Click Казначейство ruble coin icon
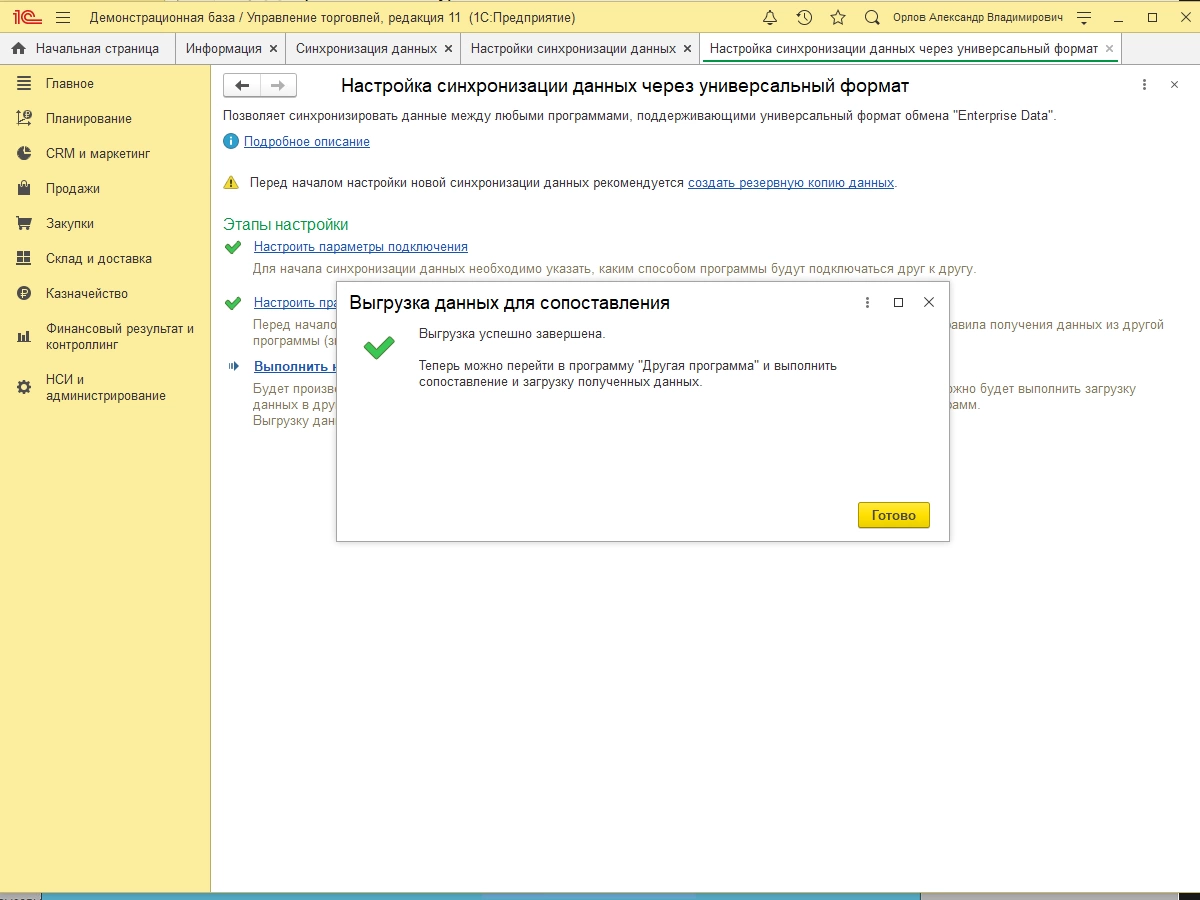1200x900 pixels. 24,293
